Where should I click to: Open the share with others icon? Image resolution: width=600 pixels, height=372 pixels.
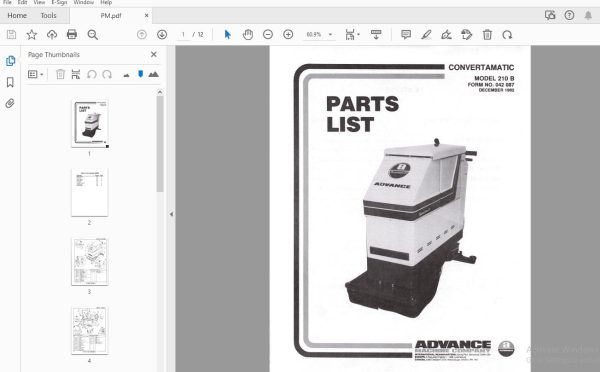[x=550, y=15]
